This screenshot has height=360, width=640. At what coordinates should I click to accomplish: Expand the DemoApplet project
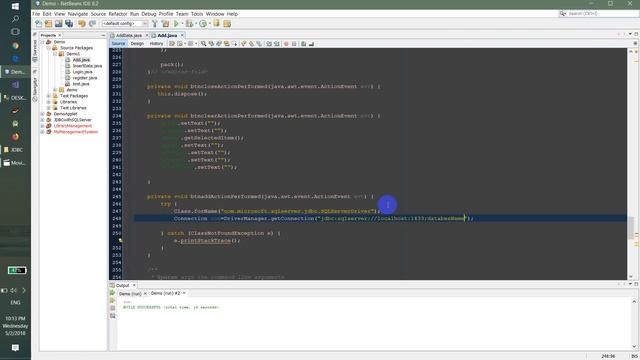42,114
